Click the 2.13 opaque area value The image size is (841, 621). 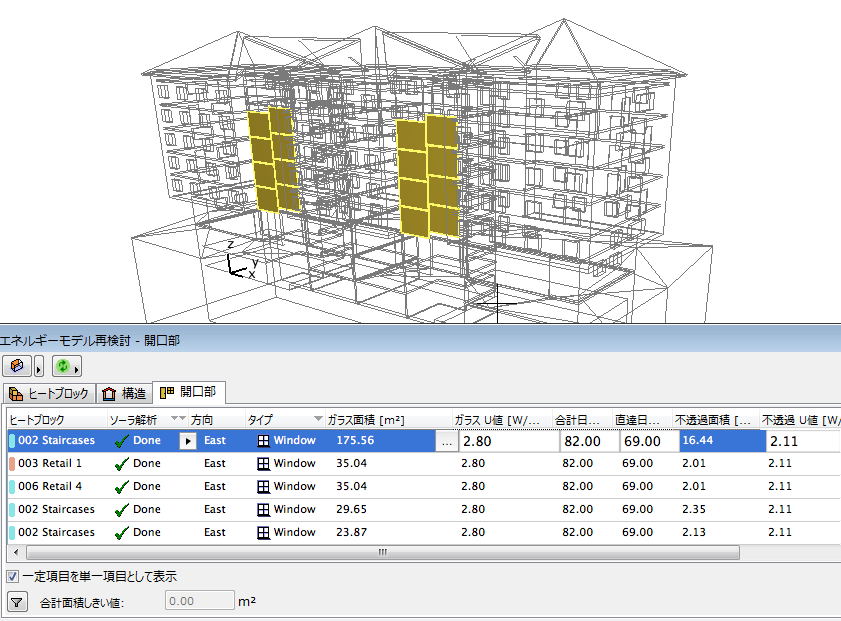pos(694,533)
